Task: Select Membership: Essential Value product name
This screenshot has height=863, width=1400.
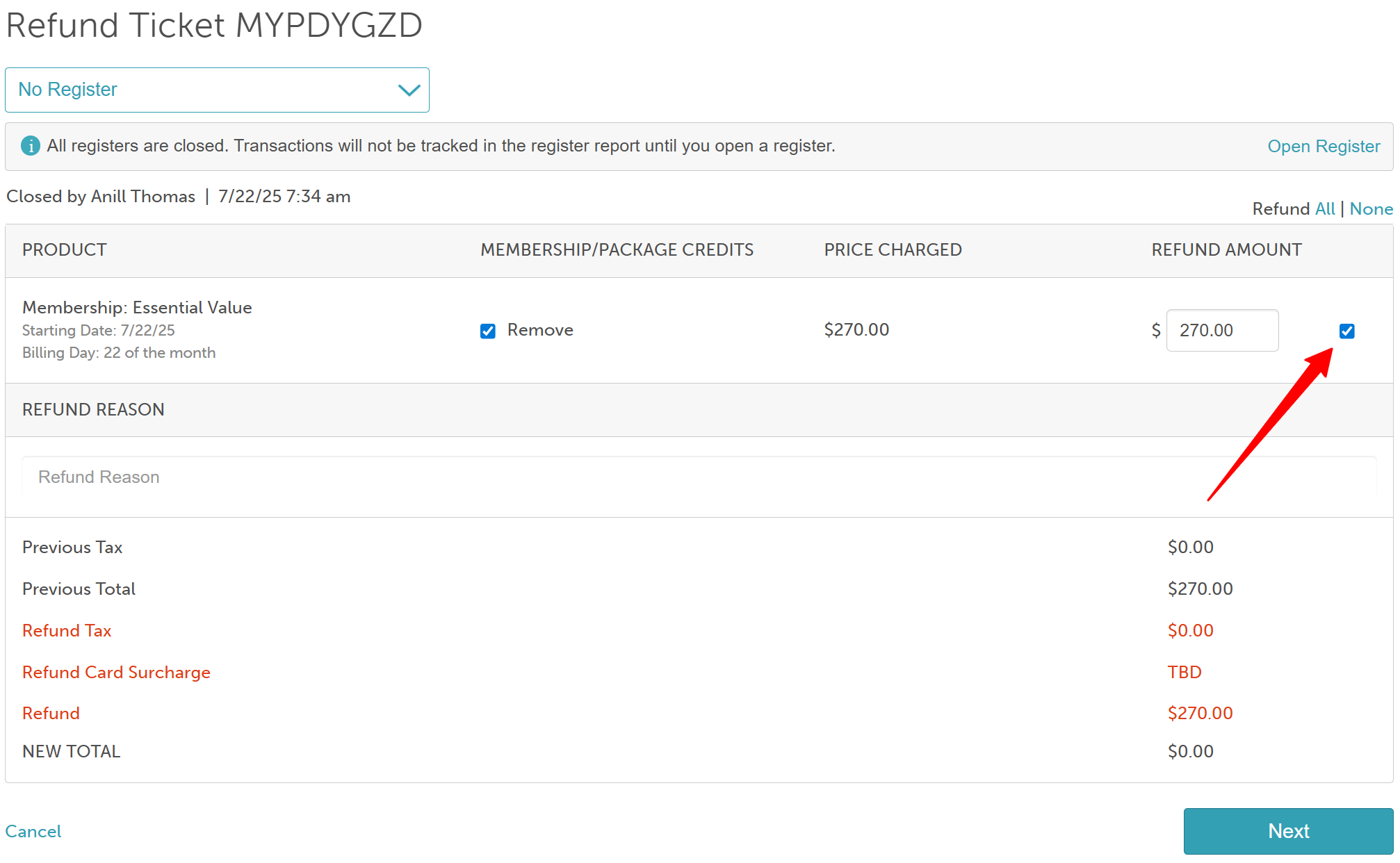Action: coord(137,307)
